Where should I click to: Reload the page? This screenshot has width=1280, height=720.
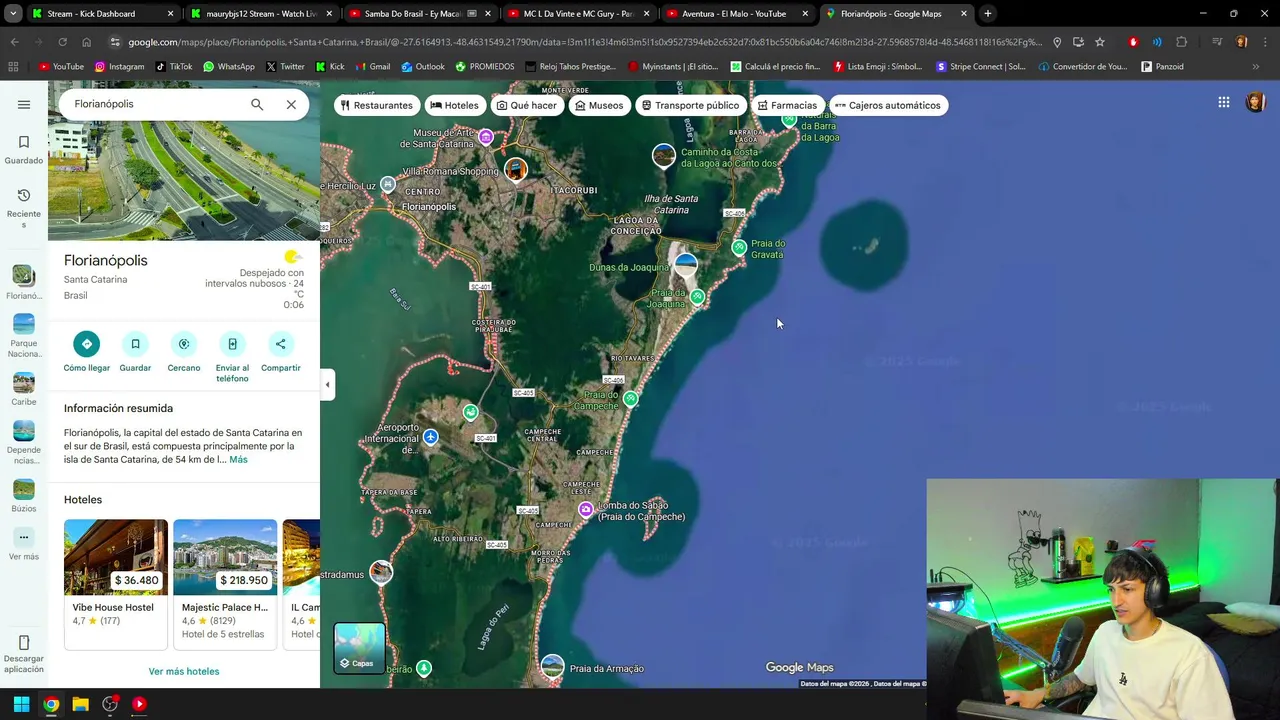pos(62,42)
